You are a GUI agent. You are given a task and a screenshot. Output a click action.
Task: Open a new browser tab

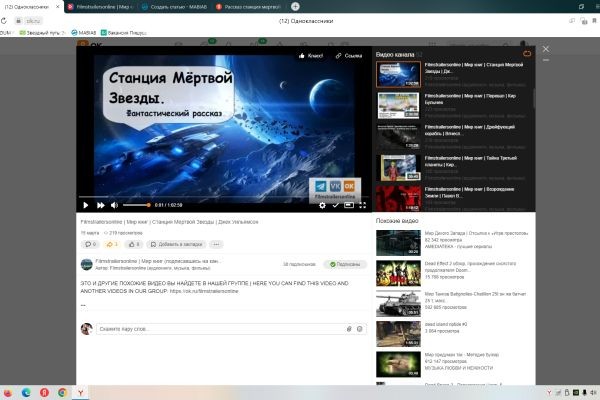coord(295,7)
